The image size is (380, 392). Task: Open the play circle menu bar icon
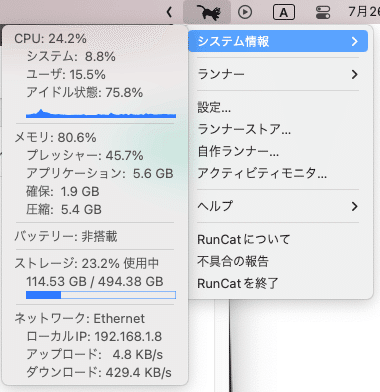(245, 12)
